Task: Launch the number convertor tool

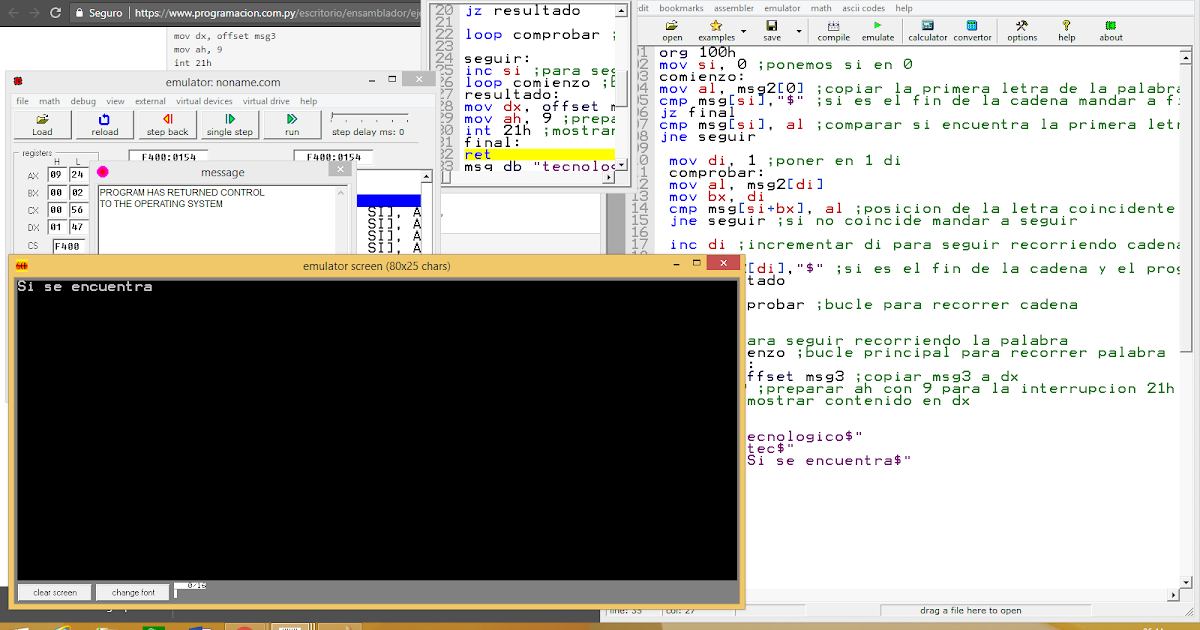Action: tap(972, 25)
